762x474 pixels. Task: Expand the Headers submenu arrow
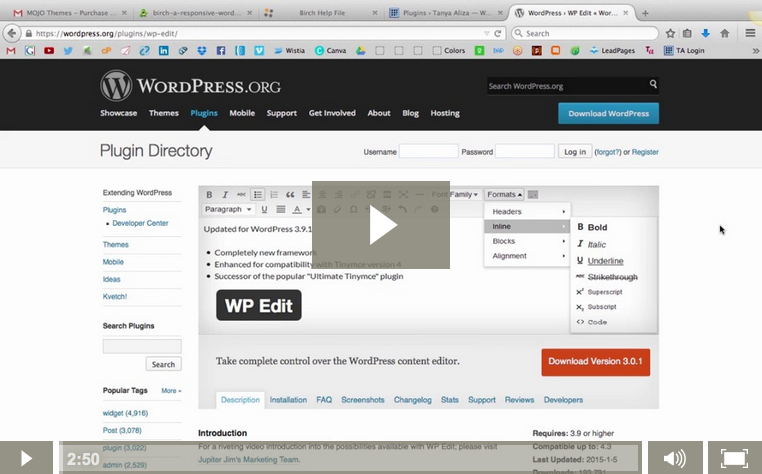tap(564, 211)
